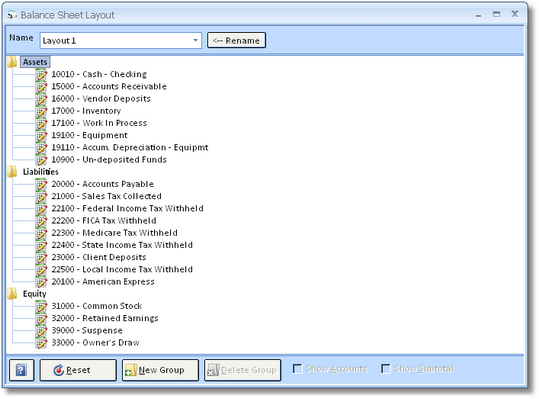Click the Rename button
Viewport: 539px width, 399px height.
236,41
